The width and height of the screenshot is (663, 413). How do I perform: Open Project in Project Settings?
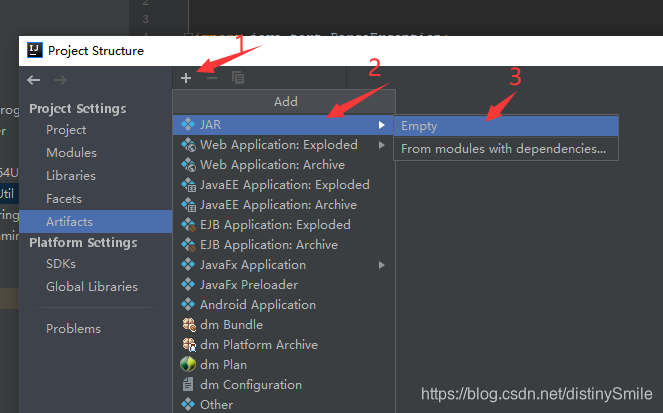pos(66,130)
